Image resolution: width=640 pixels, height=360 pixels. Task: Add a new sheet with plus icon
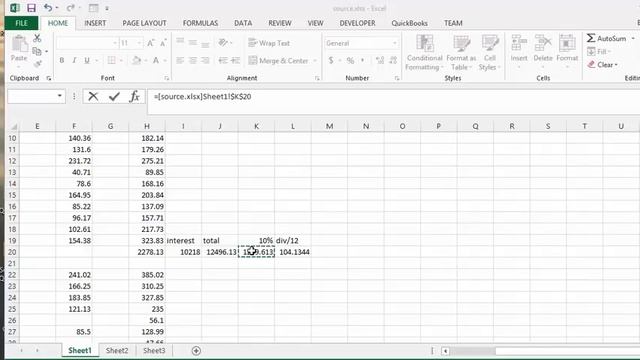[196, 351]
